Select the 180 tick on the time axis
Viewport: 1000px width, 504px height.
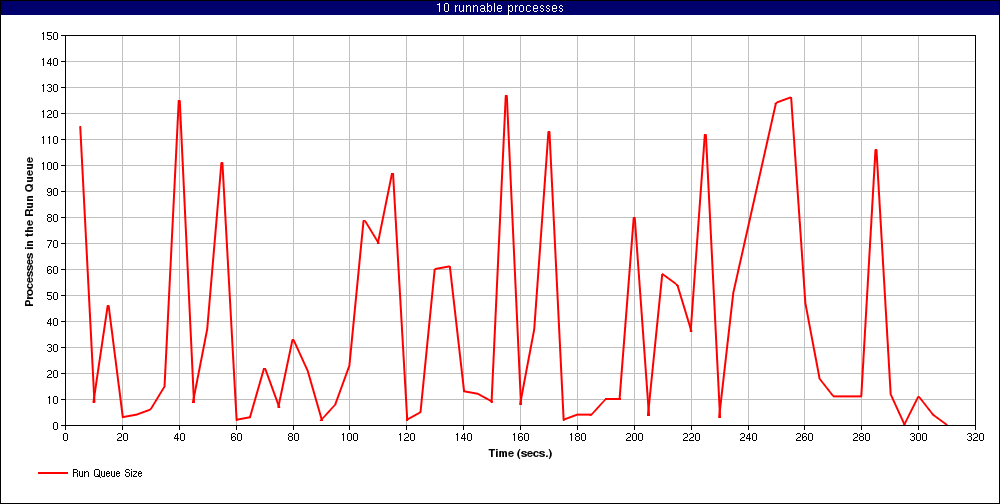pyautogui.click(x=577, y=437)
